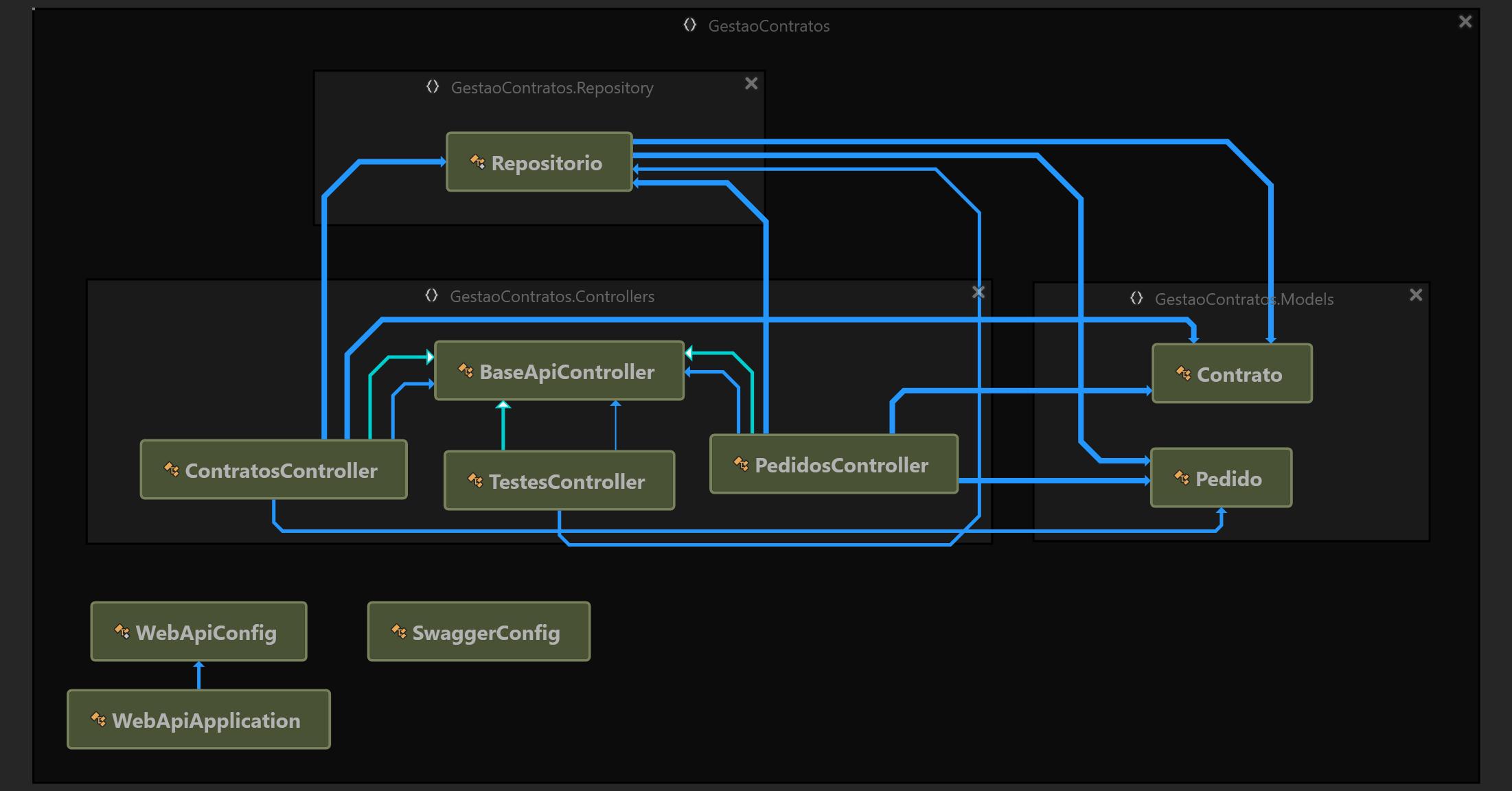This screenshot has width=1512, height=791.
Task: Select the WebApiConfig node
Action: [x=199, y=632]
